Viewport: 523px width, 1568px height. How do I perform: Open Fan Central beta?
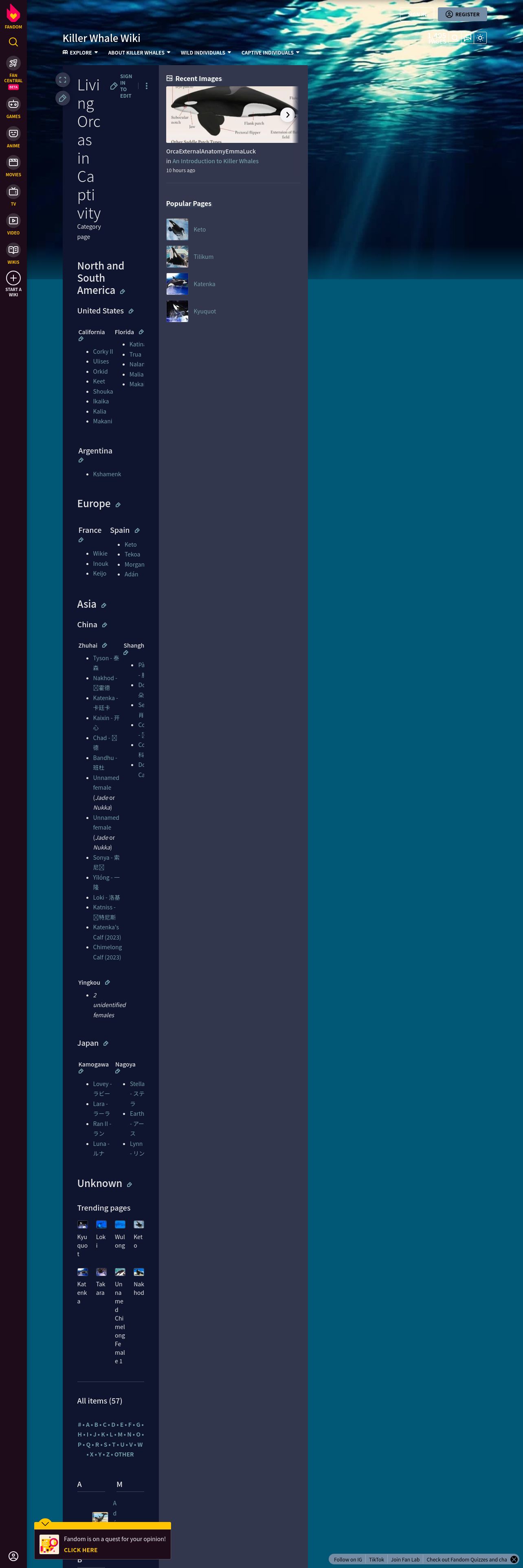click(x=13, y=72)
